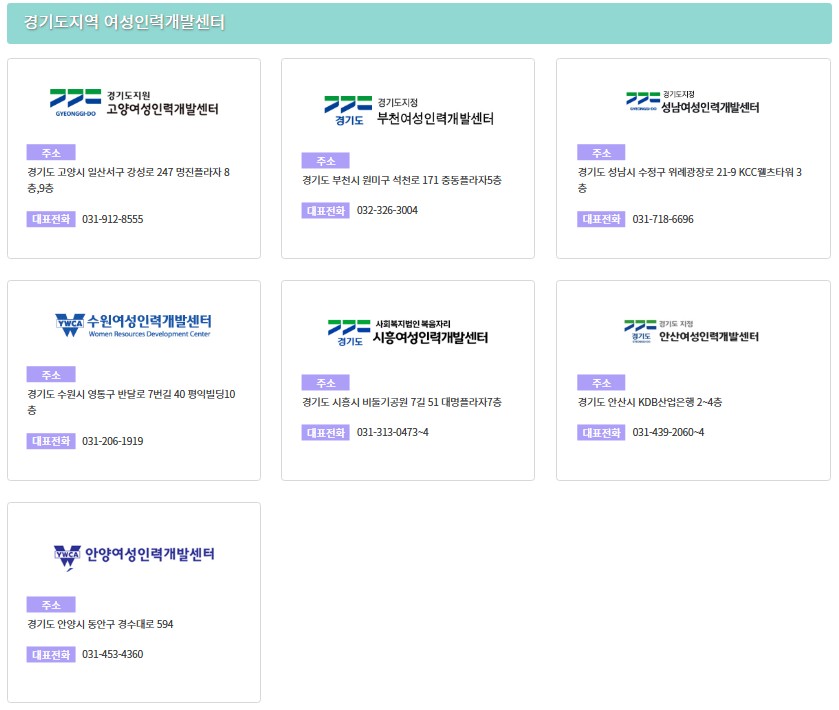Select phone number 031-439-2060~4

tap(668, 432)
